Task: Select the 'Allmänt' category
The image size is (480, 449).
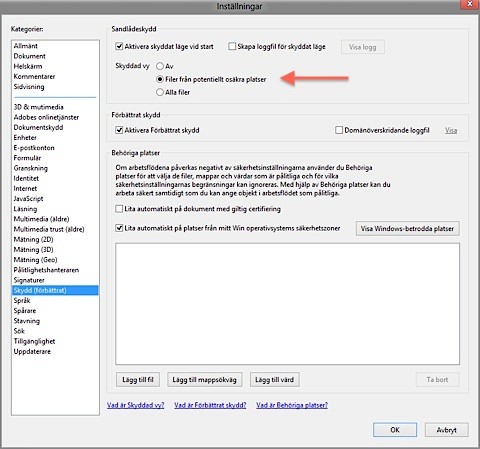Action: (55, 46)
